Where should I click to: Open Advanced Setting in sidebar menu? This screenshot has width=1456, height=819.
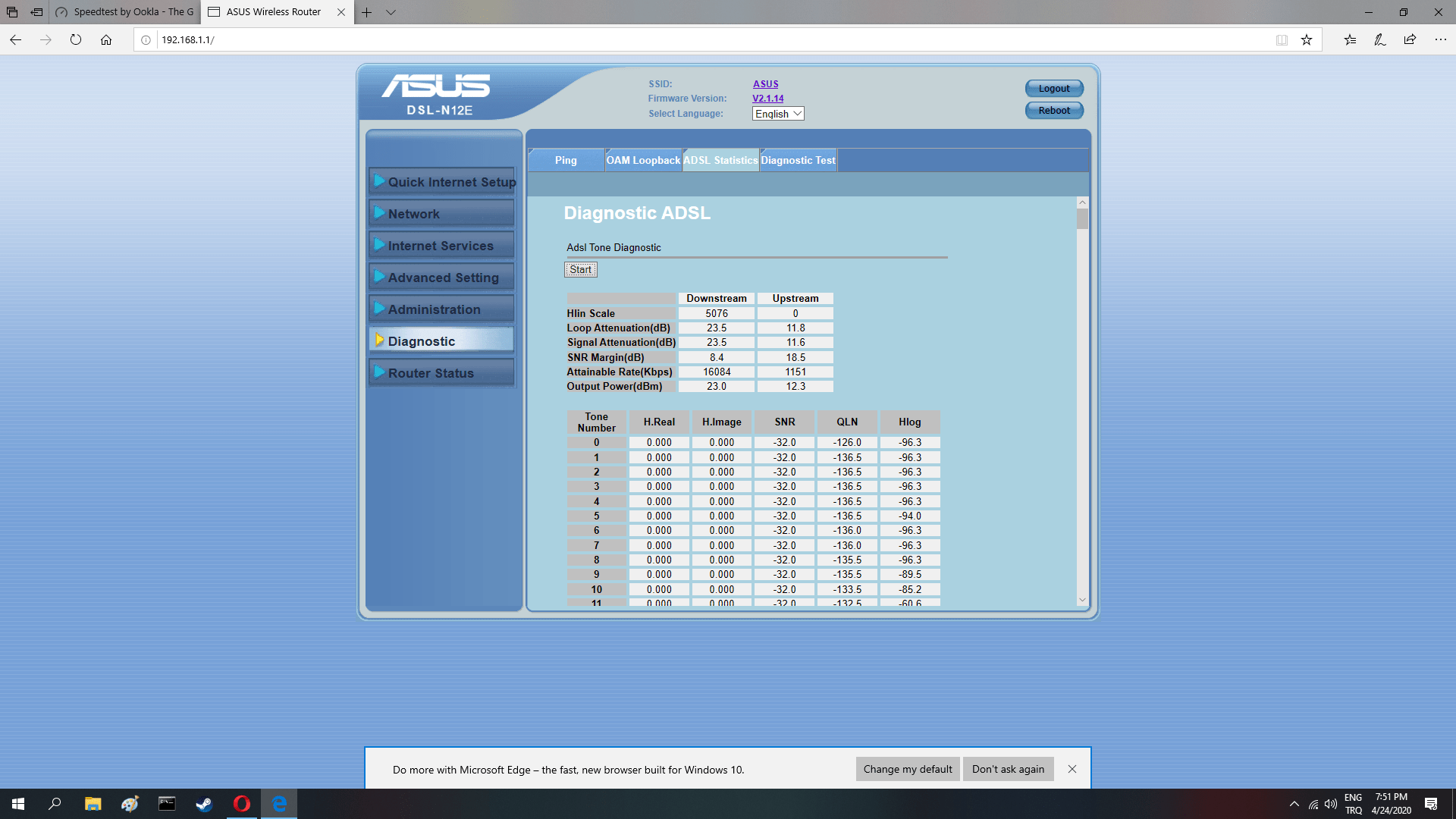coord(443,278)
